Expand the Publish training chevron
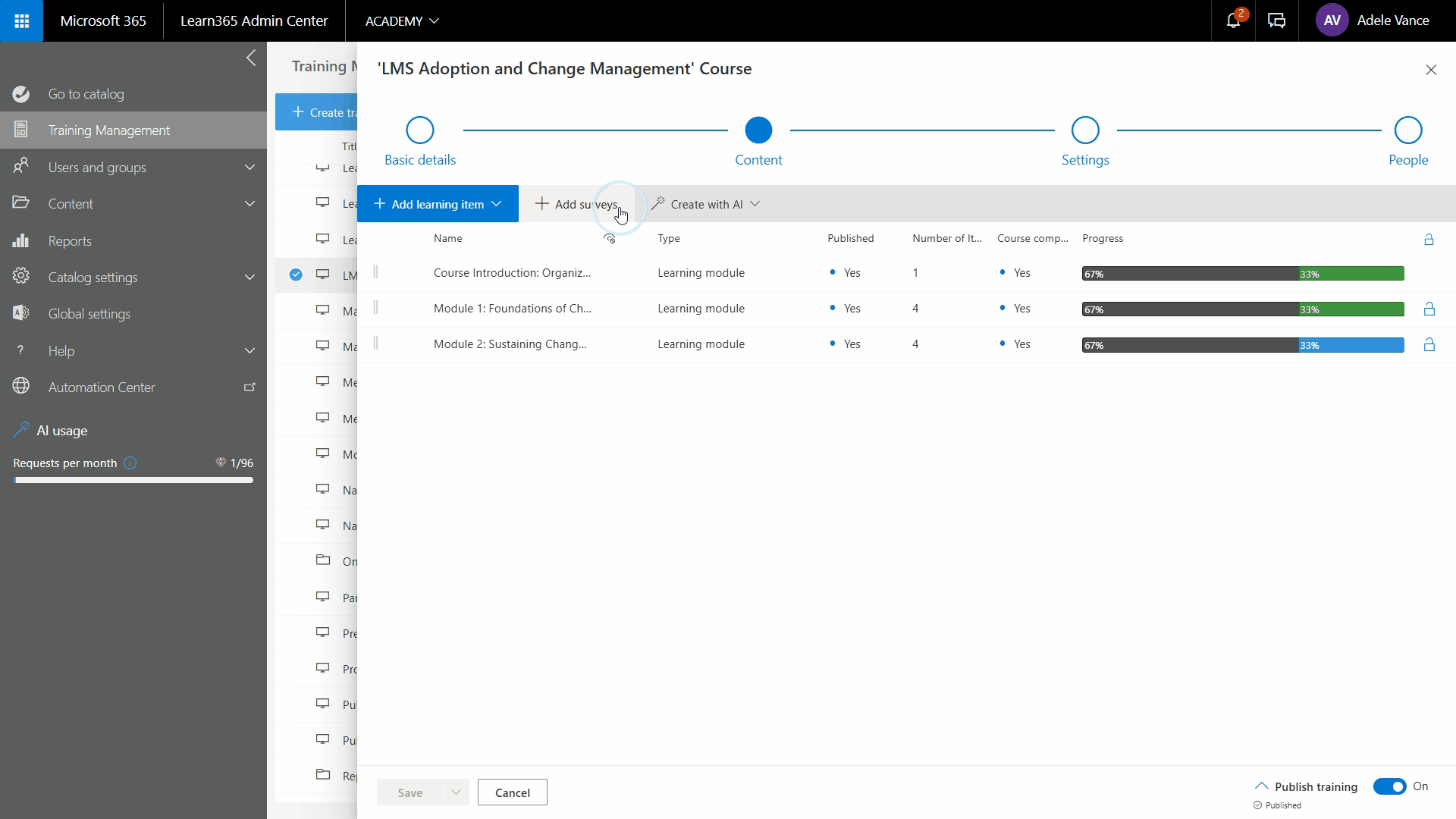Viewport: 1456px width, 819px height. point(1261,786)
